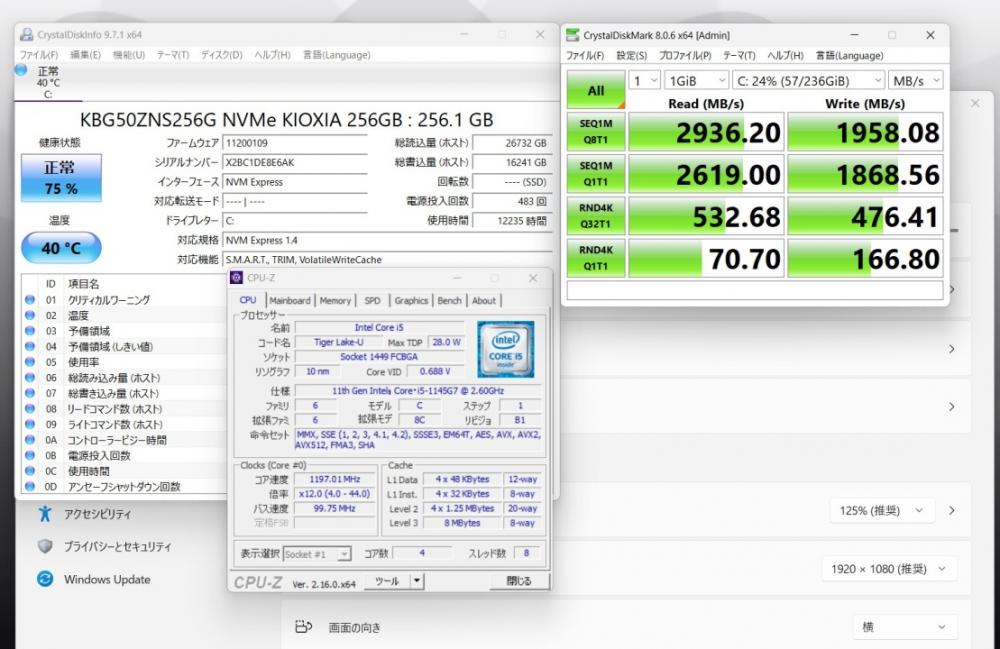Click the Intel Core i5 logo in CPU-Z
This screenshot has height=649, width=1000.
505,349
